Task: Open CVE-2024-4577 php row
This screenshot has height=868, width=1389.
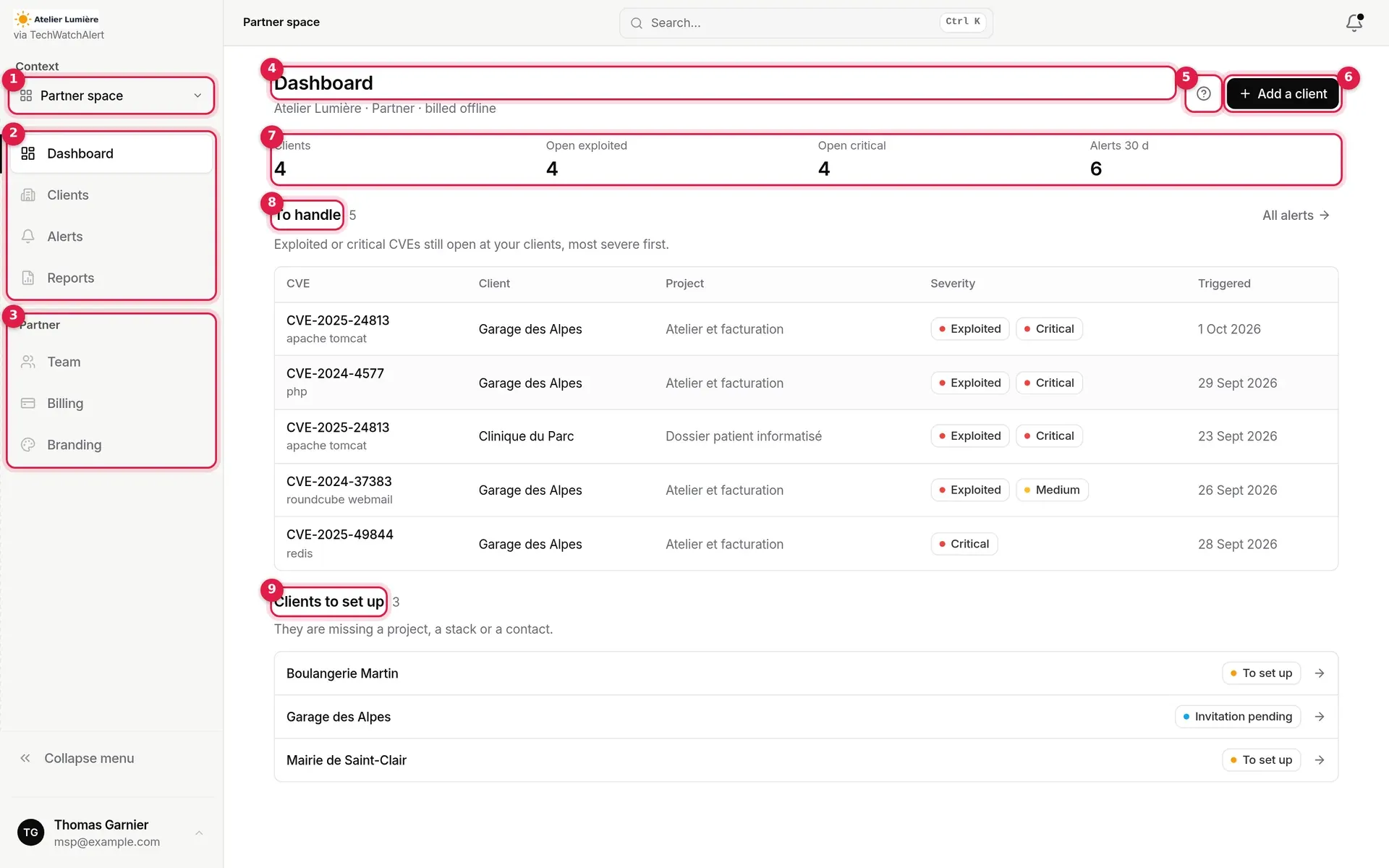Action: point(806,383)
